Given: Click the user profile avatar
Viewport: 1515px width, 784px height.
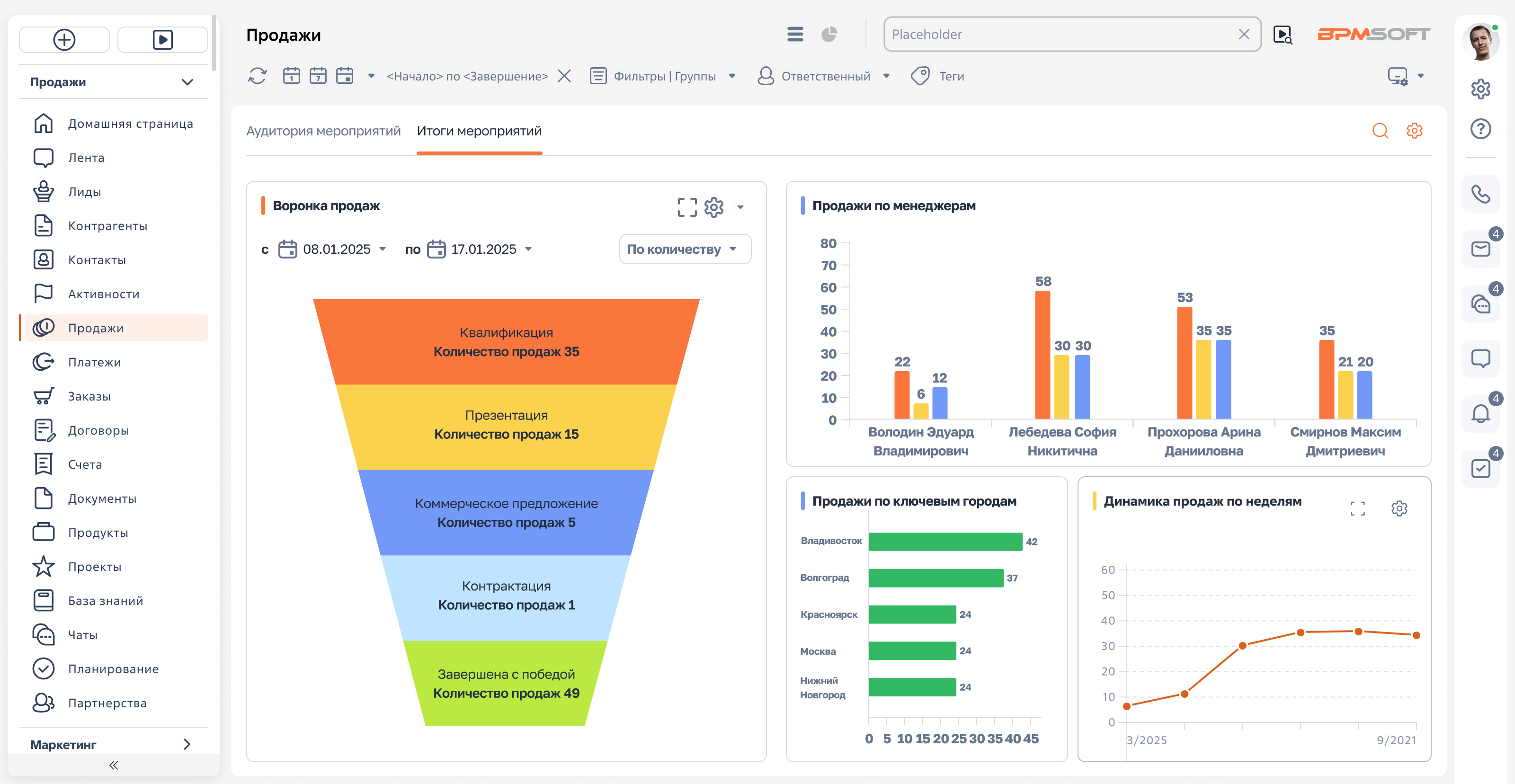Looking at the screenshot, I should (x=1480, y=42).
